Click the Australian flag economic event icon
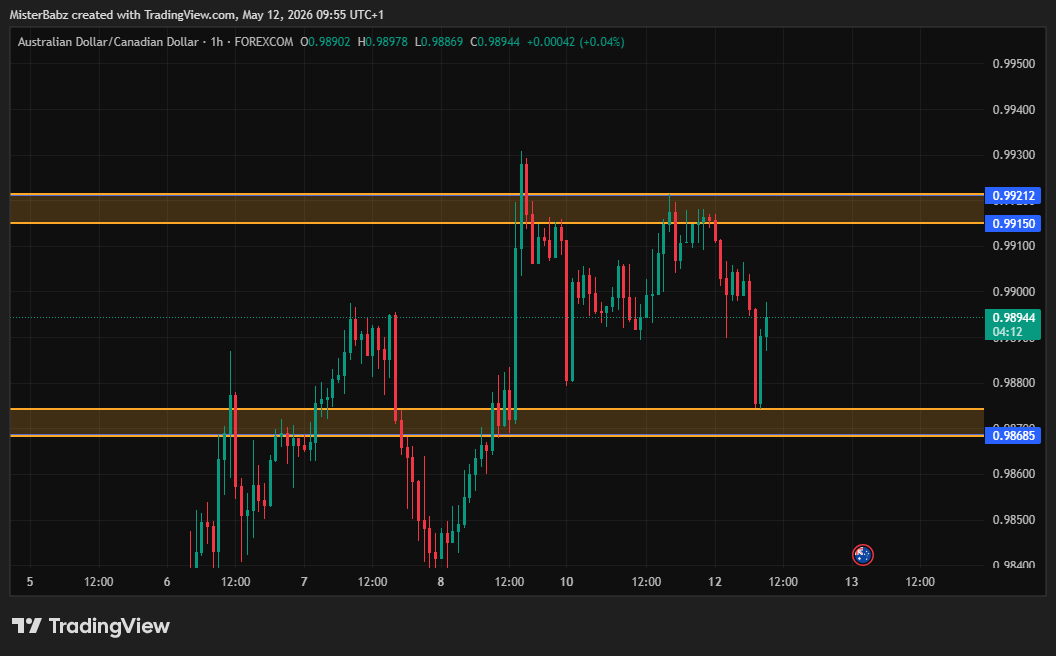1056x656 pixels. pyautogui.click(x=862, y=554)
